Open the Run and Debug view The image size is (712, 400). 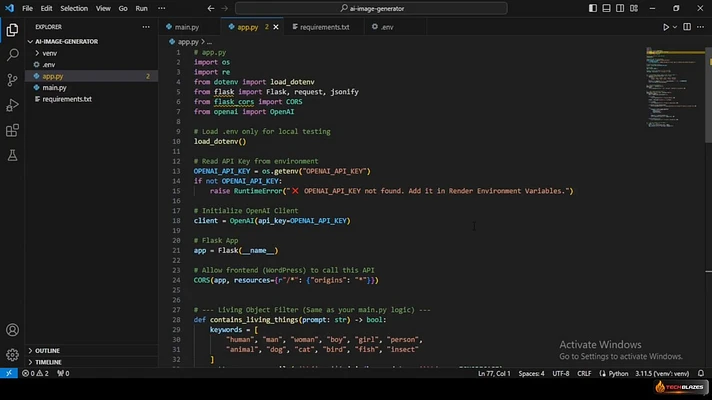(12, 105)
